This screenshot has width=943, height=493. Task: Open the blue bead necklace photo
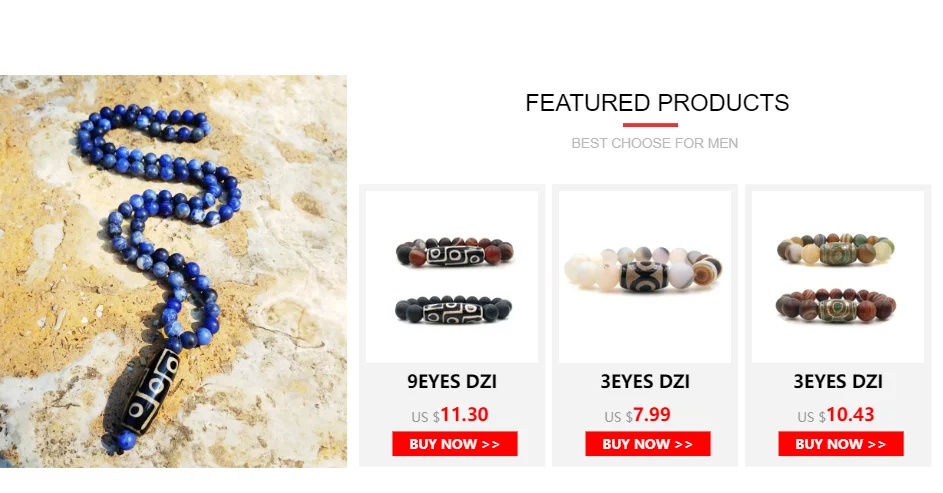click(x=173, y=271)
